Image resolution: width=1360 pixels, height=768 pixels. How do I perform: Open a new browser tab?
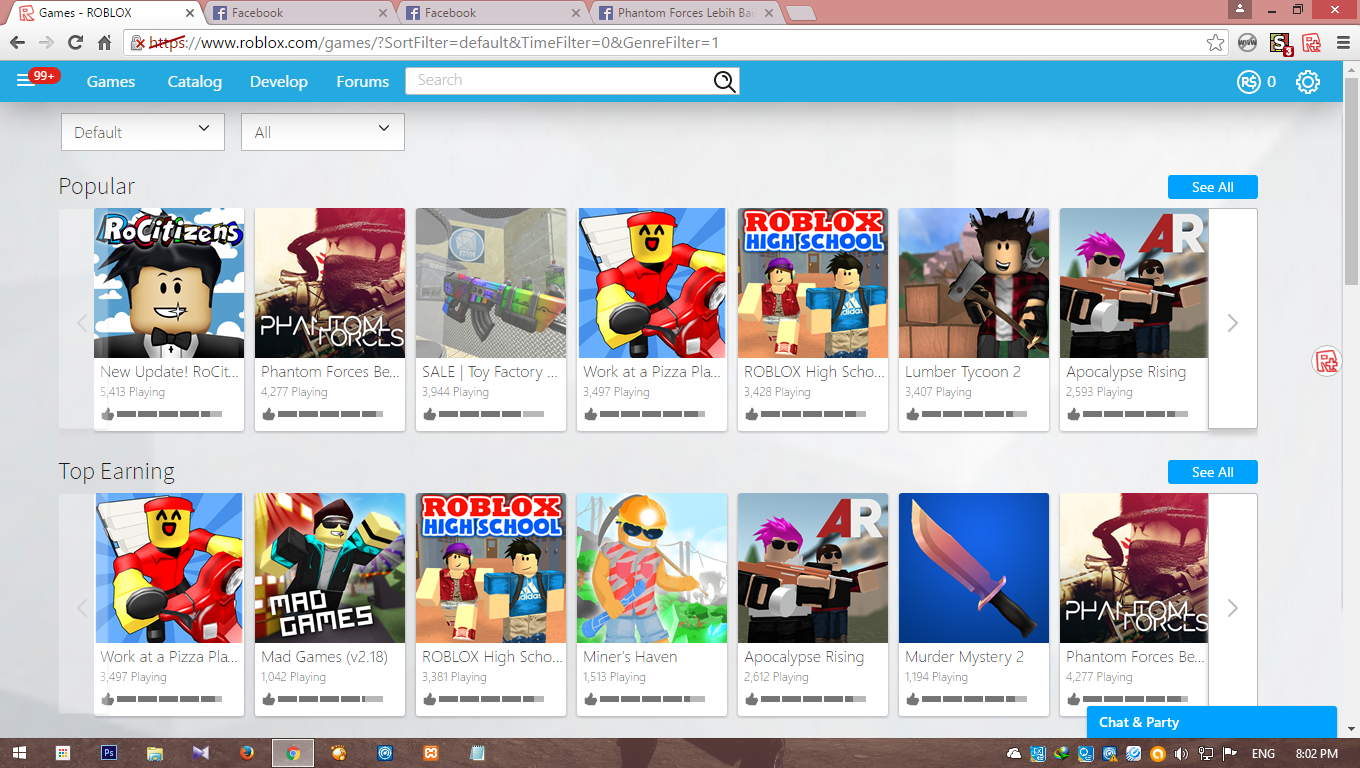pyautogui.click(x=801, y=13)
